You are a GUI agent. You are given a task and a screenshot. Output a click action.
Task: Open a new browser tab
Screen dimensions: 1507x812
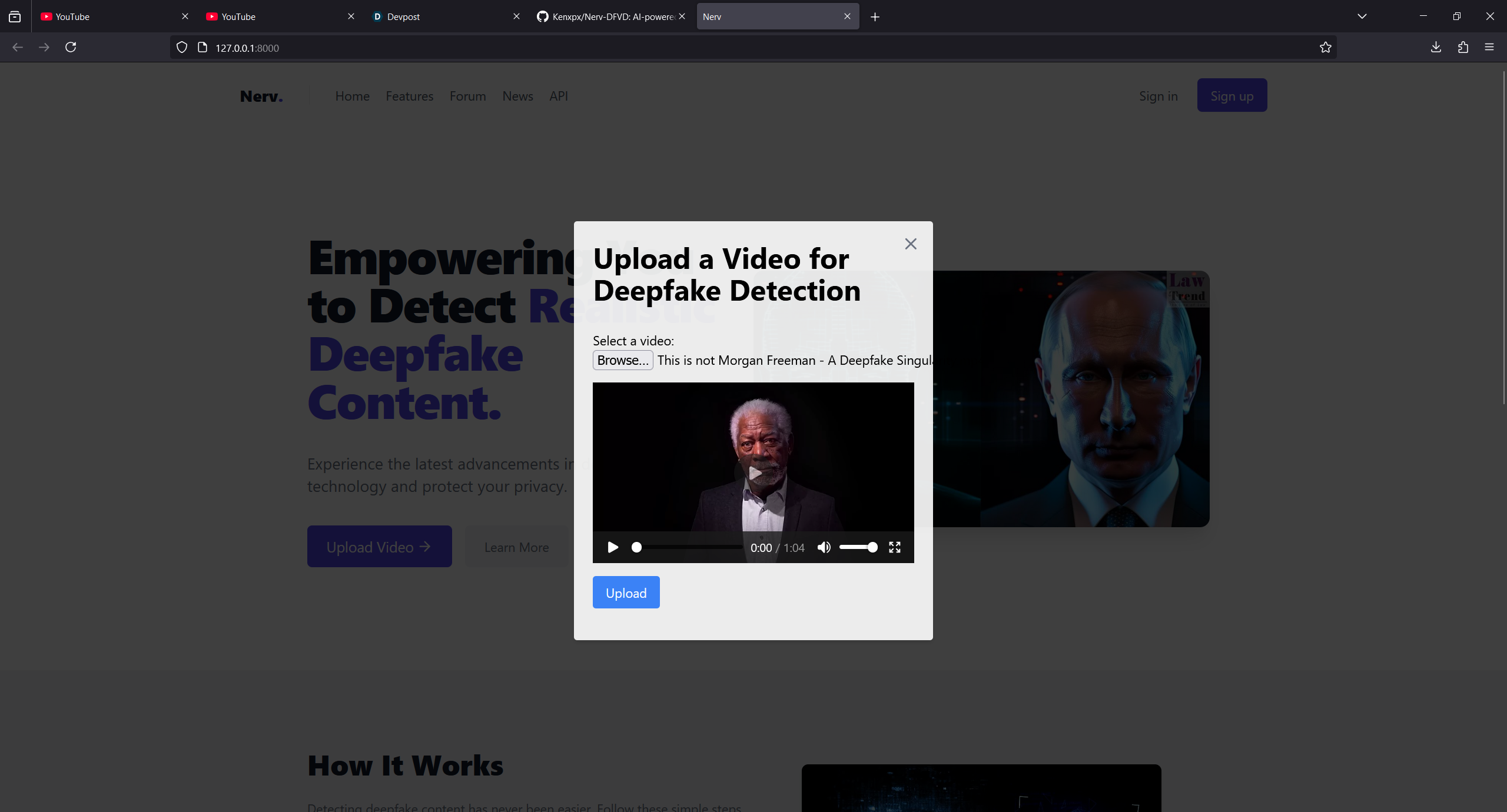pos(875,16)
